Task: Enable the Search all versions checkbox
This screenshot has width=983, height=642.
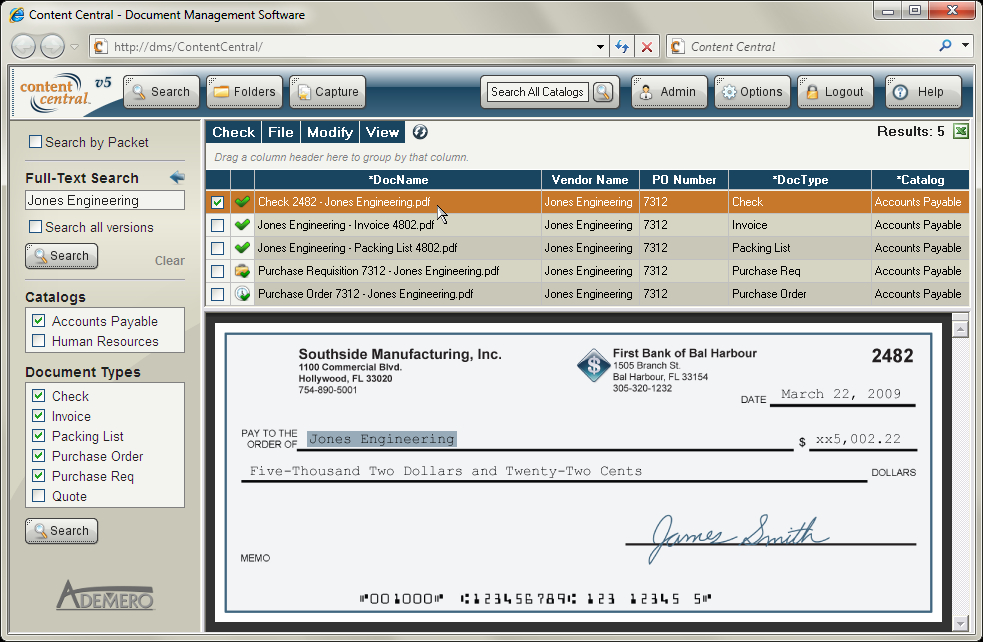Action: (36, 227)
